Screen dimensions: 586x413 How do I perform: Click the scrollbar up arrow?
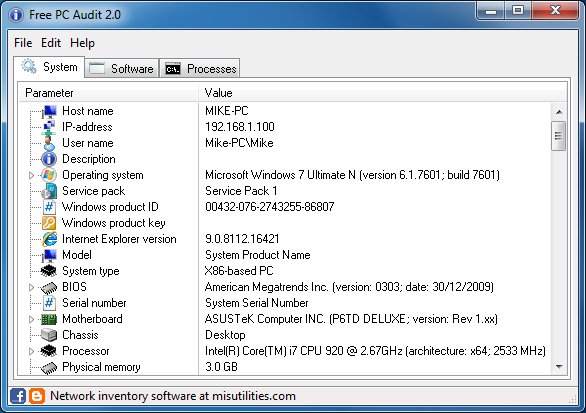coord(559,112)
